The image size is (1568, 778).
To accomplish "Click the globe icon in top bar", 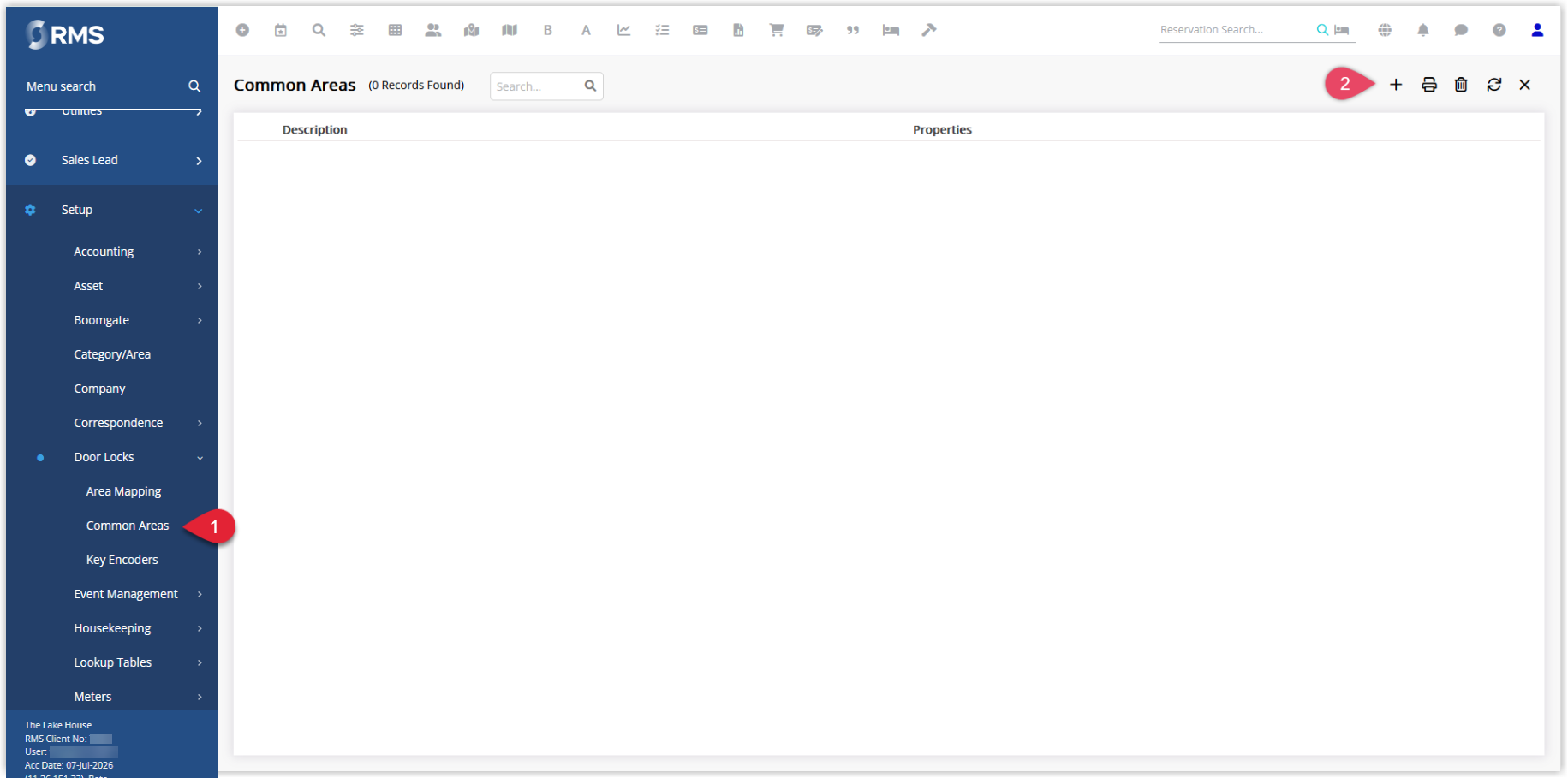I will (1385, 30).
